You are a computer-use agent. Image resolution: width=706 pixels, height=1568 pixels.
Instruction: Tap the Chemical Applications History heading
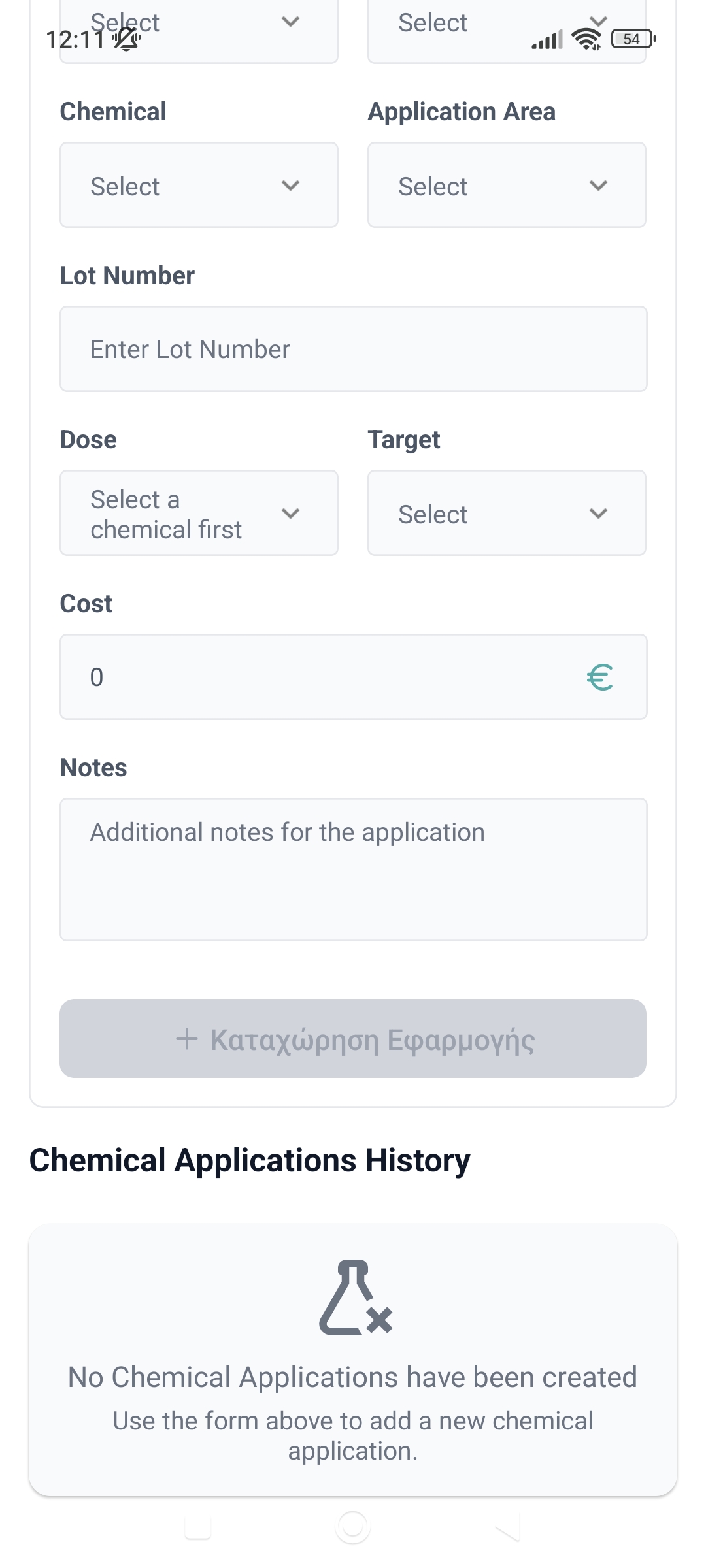click(x=250, y=1161)
